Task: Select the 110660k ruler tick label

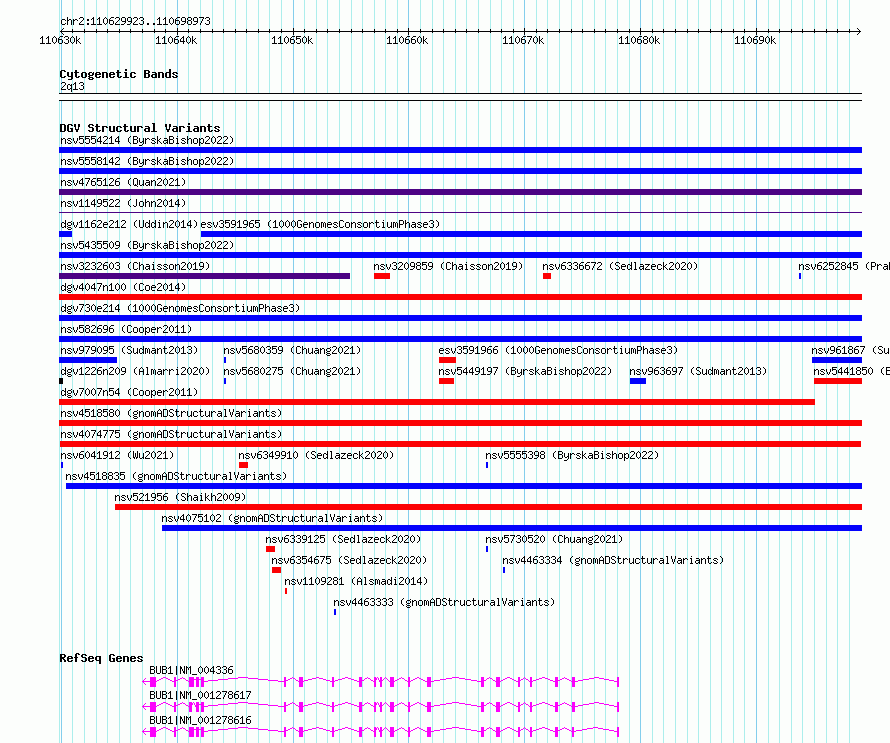Action: tap(408, 40)
